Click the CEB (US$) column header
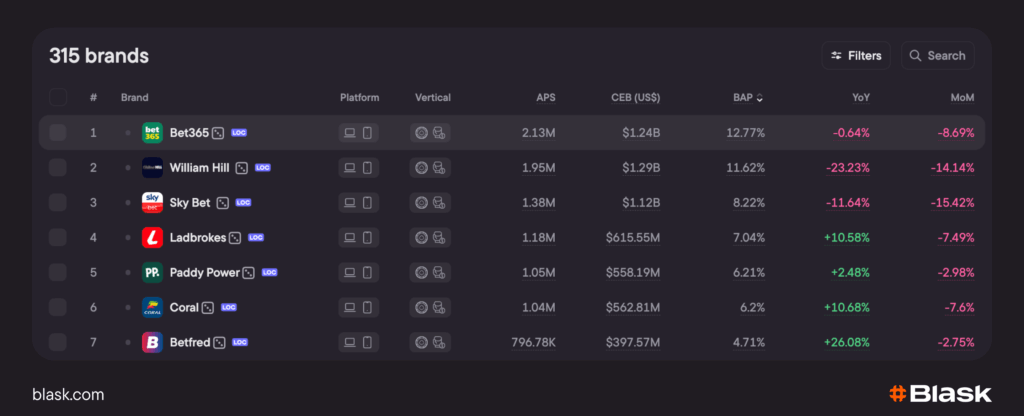The height and width of the screenshot is (416, 1024). [x=635, y=98]
